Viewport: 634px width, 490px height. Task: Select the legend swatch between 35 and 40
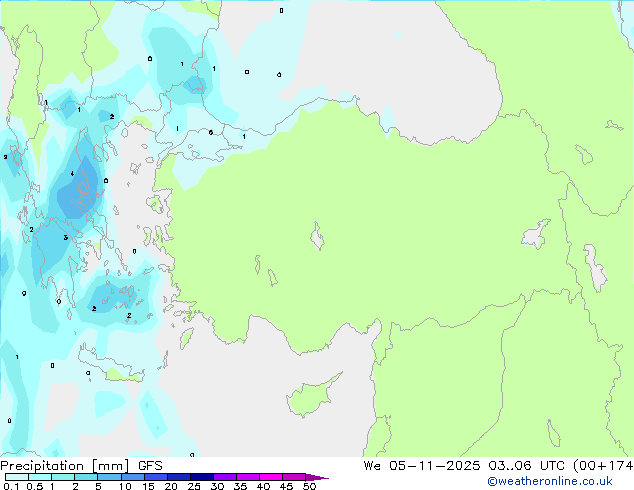pyautogui.click(x=248, y=477)
